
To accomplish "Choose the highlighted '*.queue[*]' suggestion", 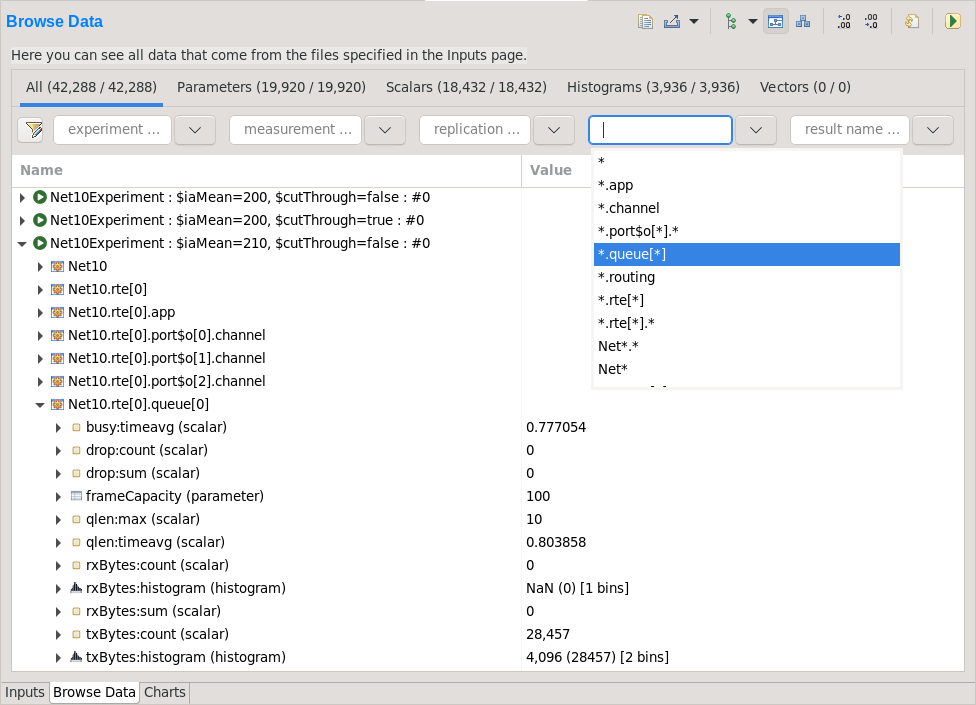I will click(x=747, y=254).
